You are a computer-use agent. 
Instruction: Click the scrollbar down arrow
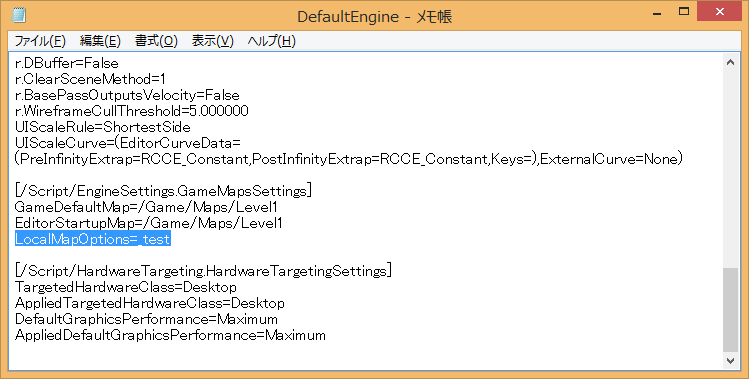click(x=730, y=361)
